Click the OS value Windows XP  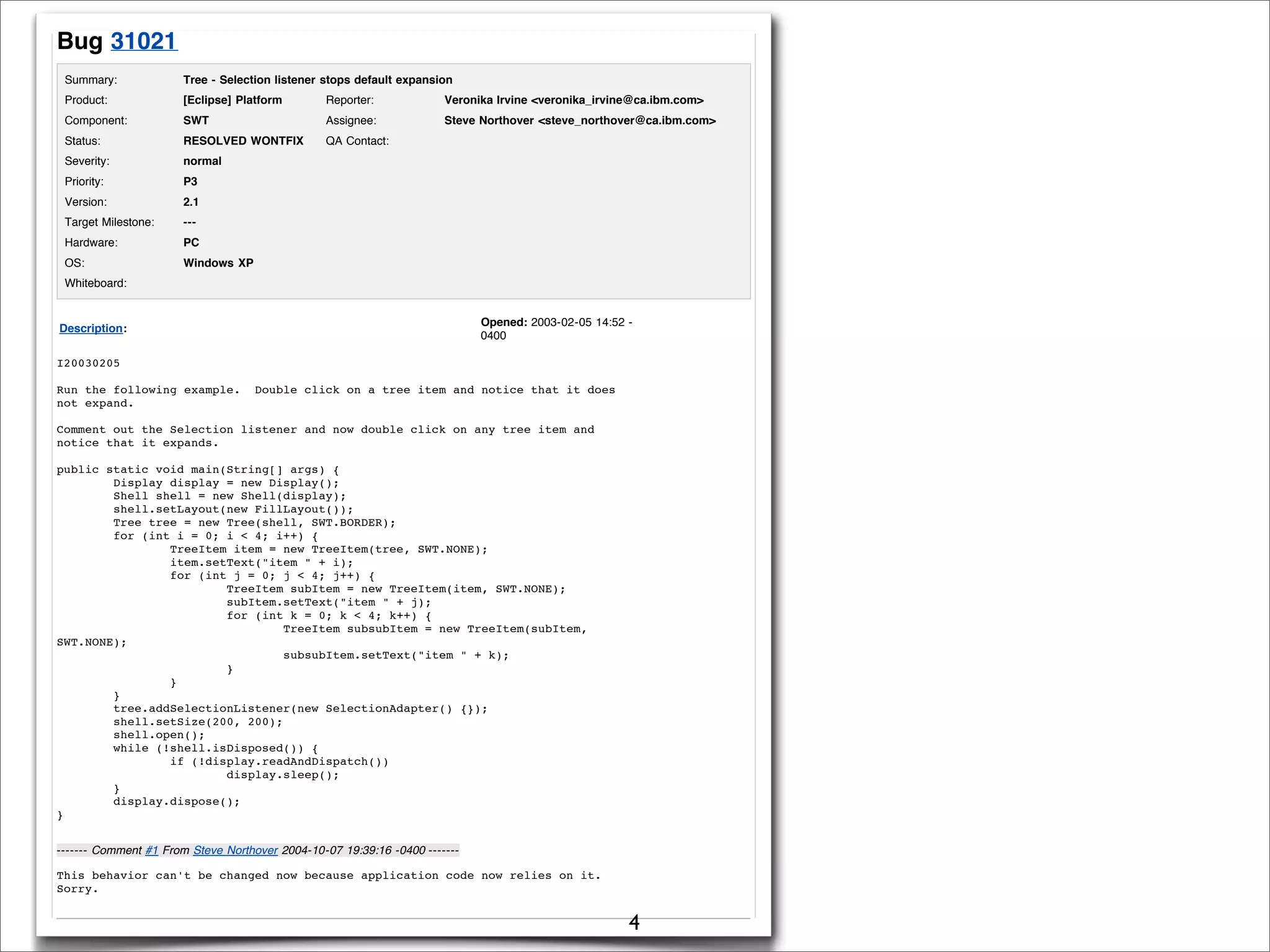[x=218, y=263]
